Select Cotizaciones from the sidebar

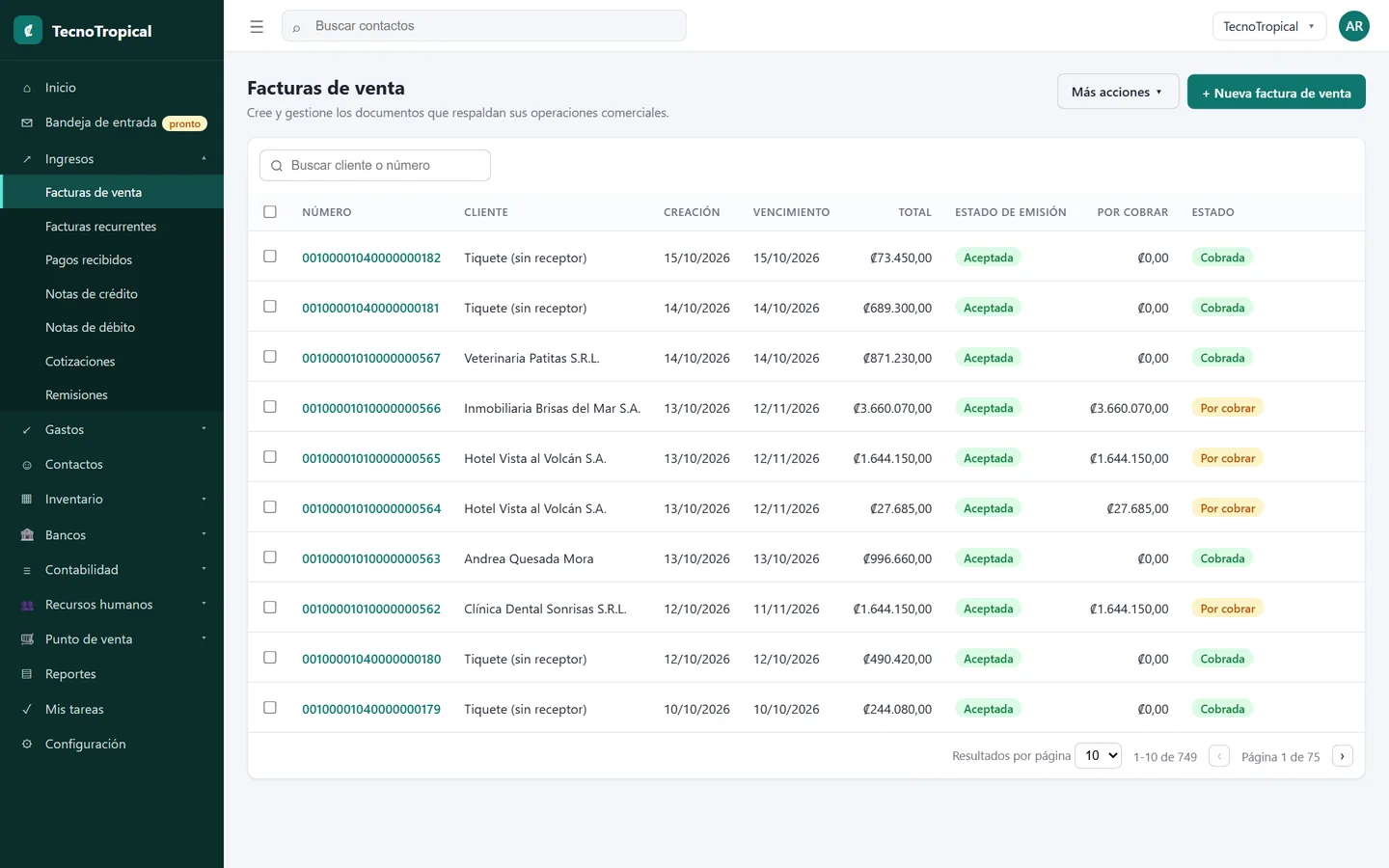click(80, 361)
